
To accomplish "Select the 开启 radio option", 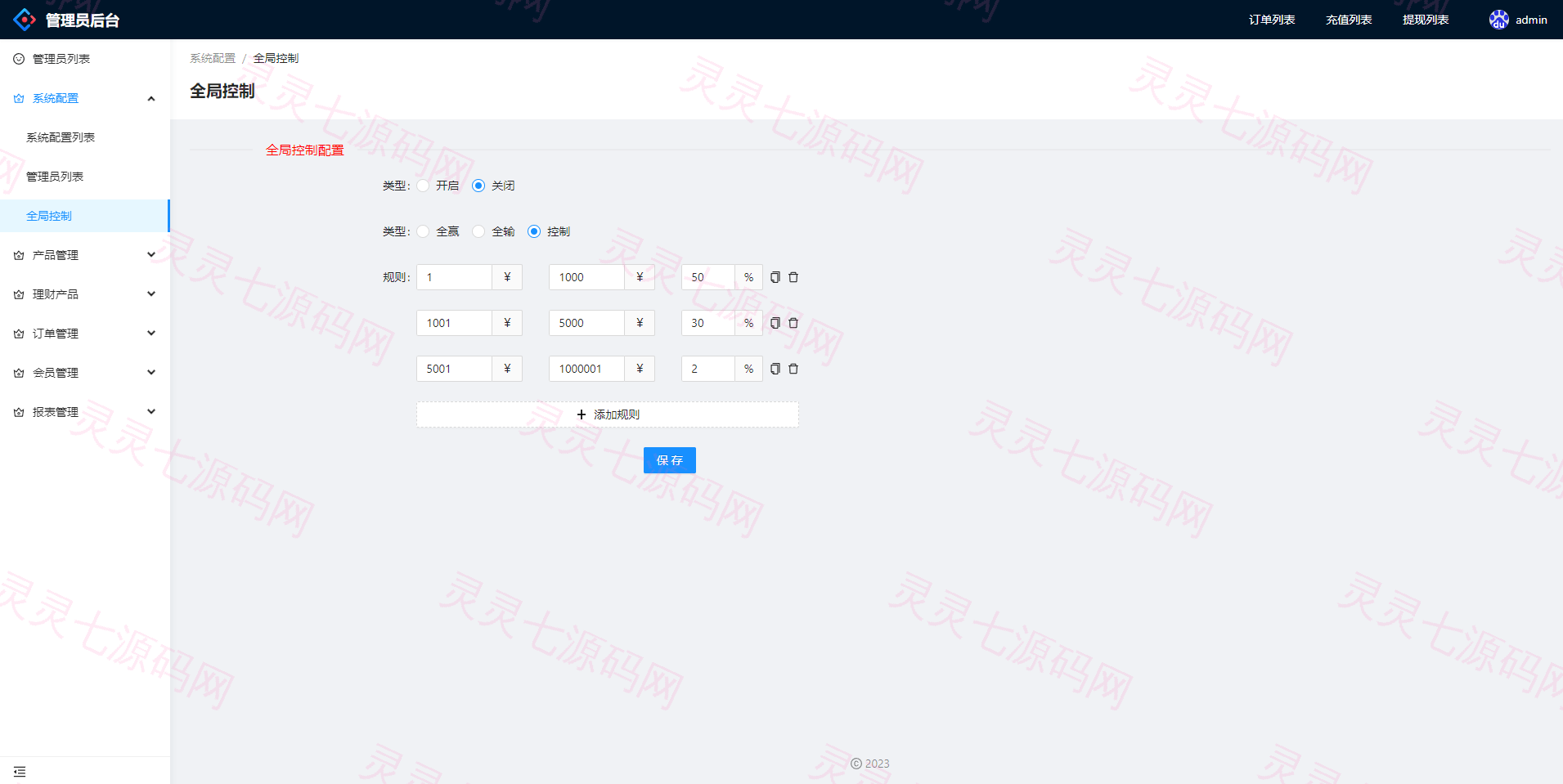I will [x=423, y=186].
